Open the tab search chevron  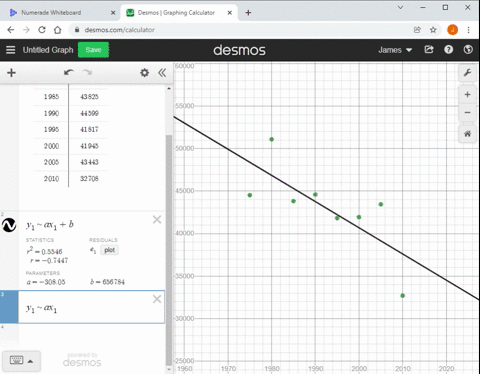click(x=400, y=7)
